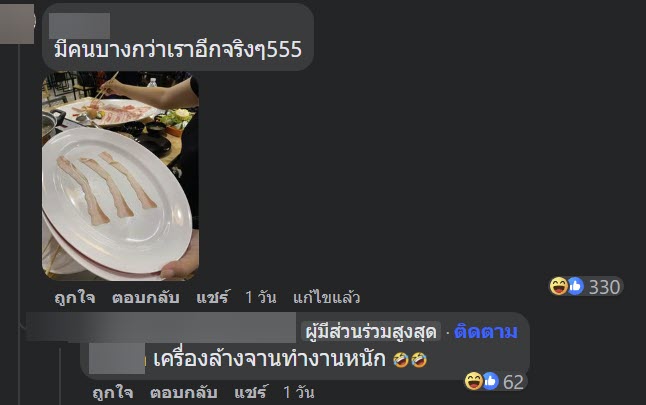646x405 pixels.
Task: Reply to the top comment via ตอบกลับ
Action: tap(145, 297)
